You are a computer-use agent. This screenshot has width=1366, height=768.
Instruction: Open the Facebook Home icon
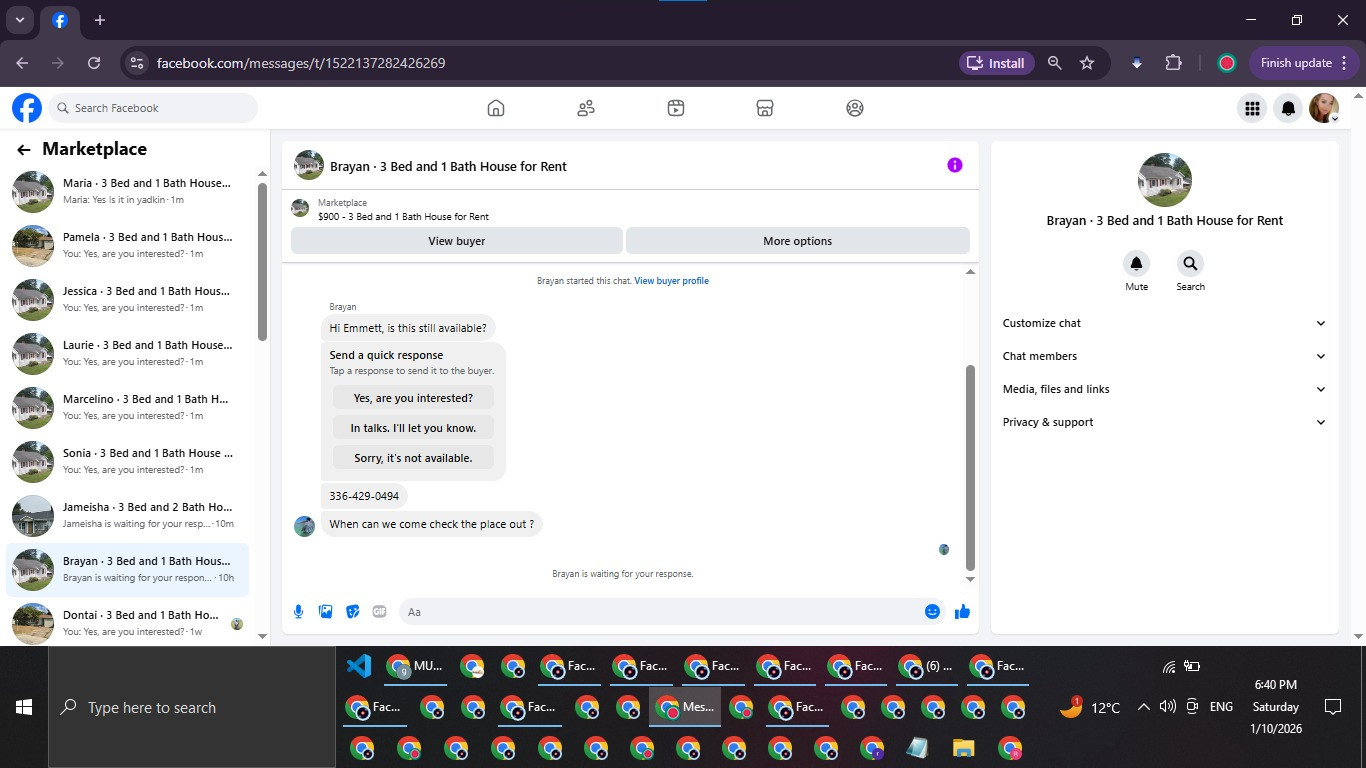496,108
